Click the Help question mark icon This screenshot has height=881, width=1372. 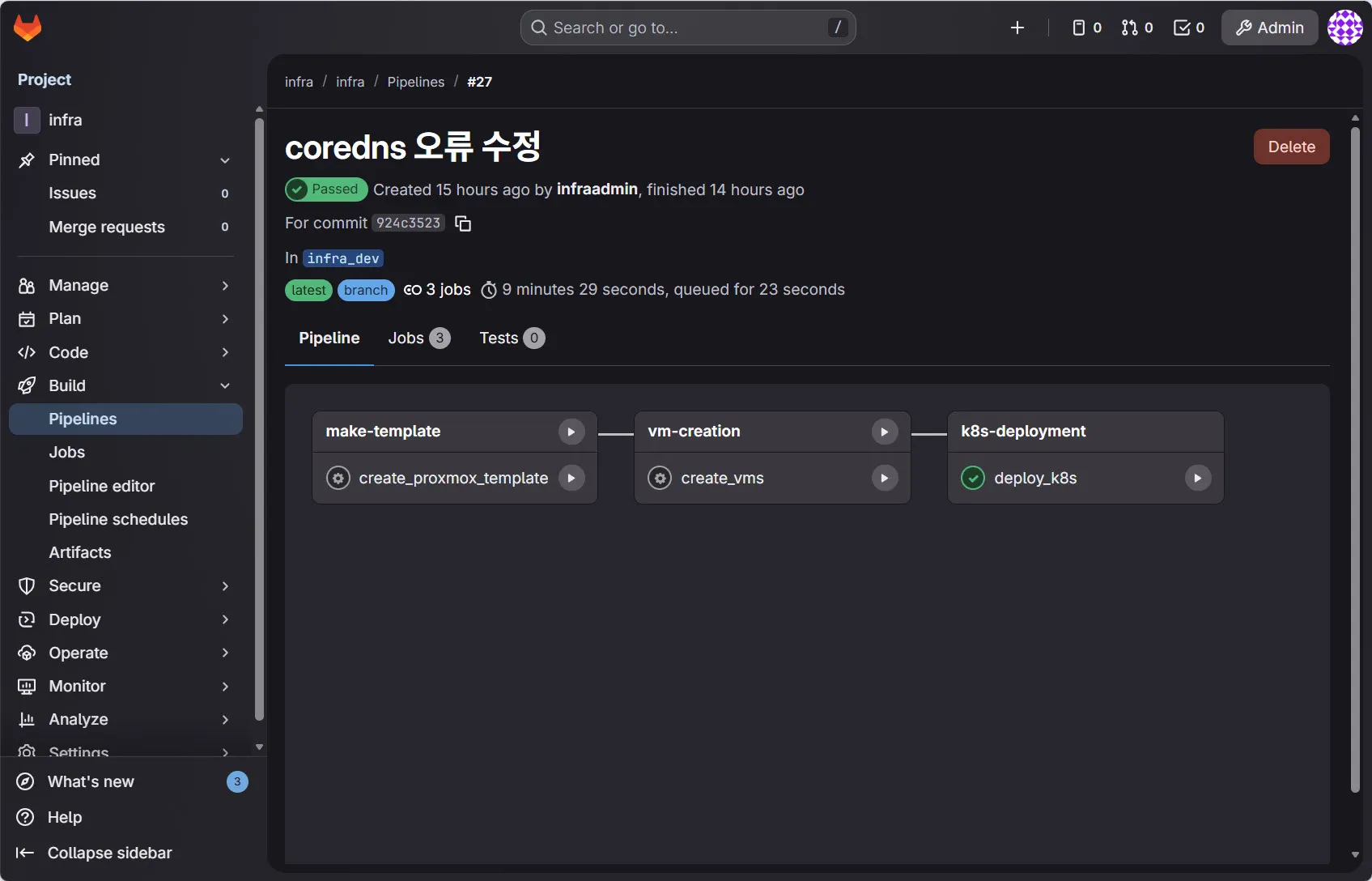(25, 817)
